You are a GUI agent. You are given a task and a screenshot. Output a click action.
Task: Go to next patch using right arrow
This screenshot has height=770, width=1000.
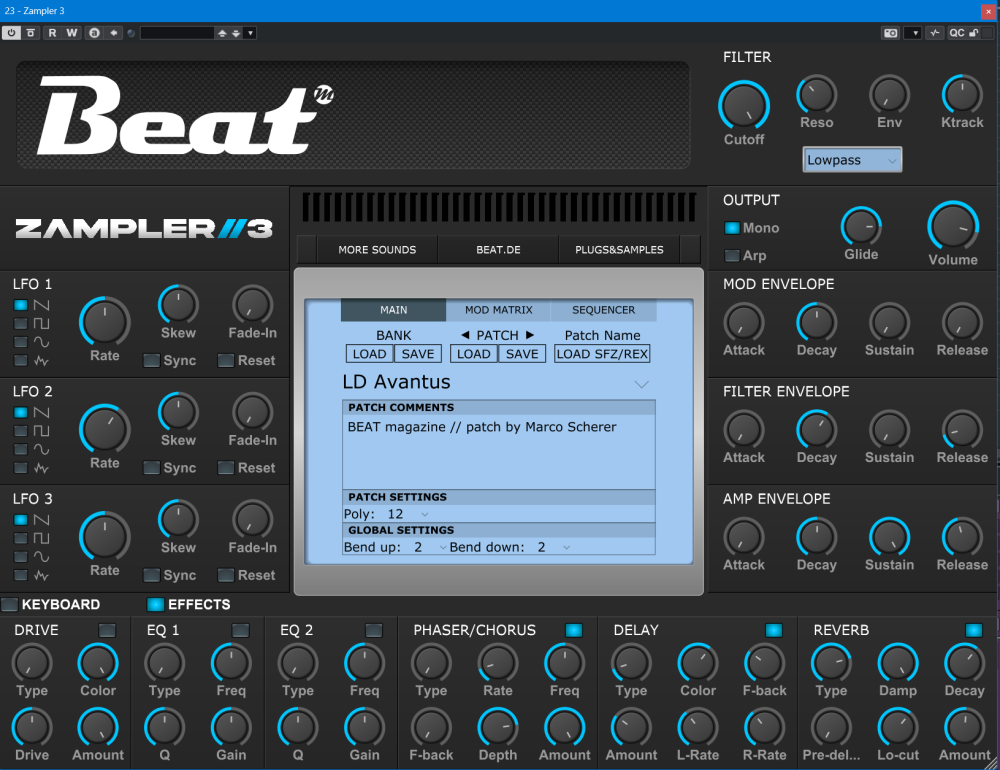(531, 335)
